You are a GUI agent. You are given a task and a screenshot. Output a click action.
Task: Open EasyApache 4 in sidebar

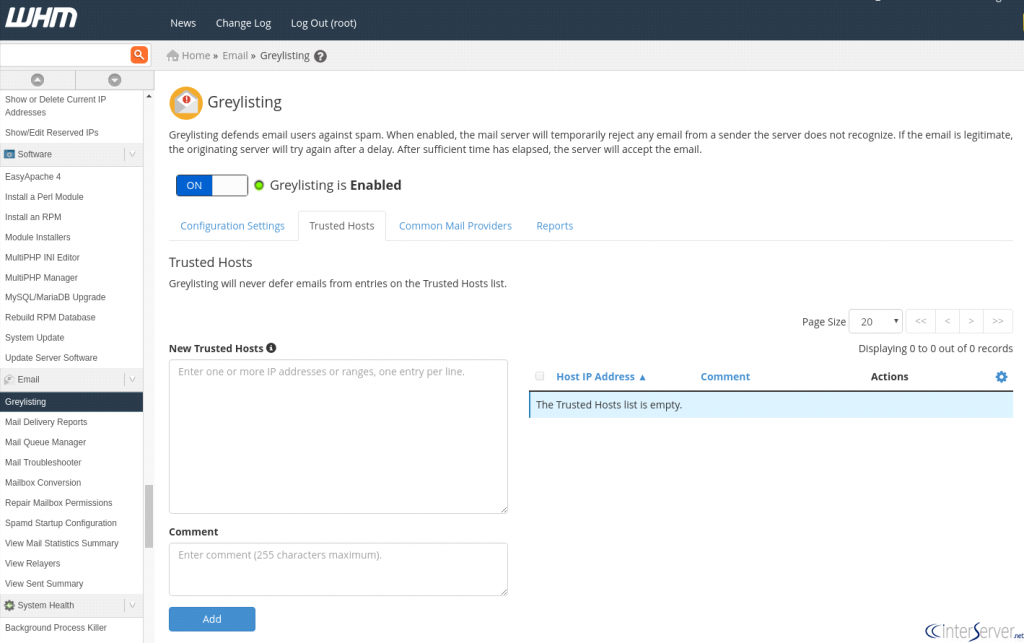(x=33, y=176)
